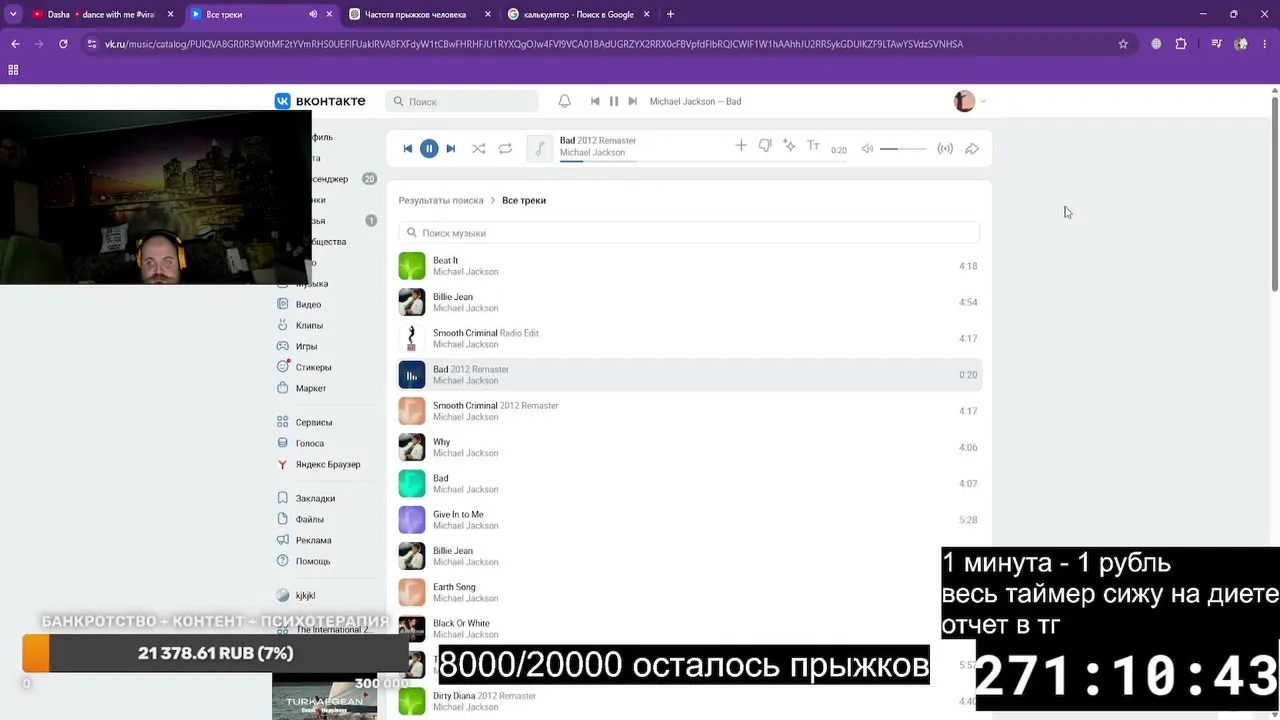The width and height of the screenshot is (1280, 720).
Task: Open Закладки in the sidebar
Action: coord(315,498)
